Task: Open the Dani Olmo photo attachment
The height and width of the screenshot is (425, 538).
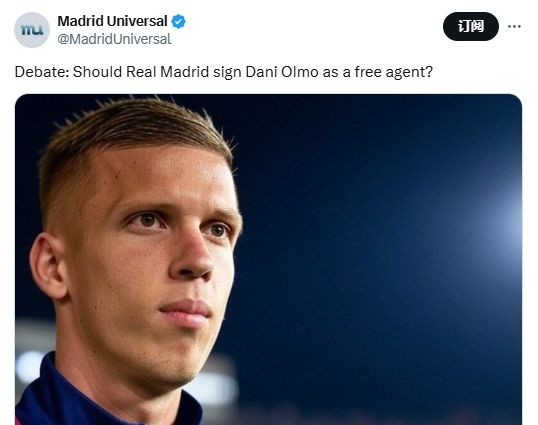Action: tap(268, 259)
